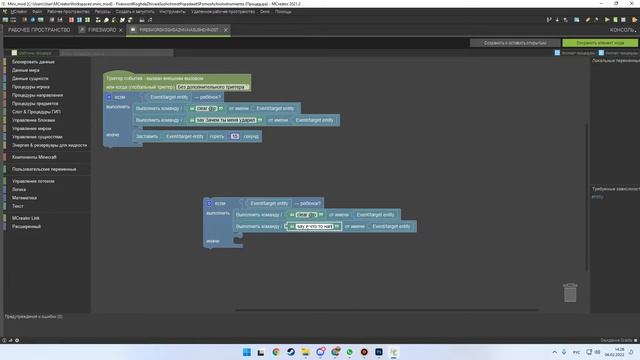Switch to the FIRESWORD tab

[102, 30]
